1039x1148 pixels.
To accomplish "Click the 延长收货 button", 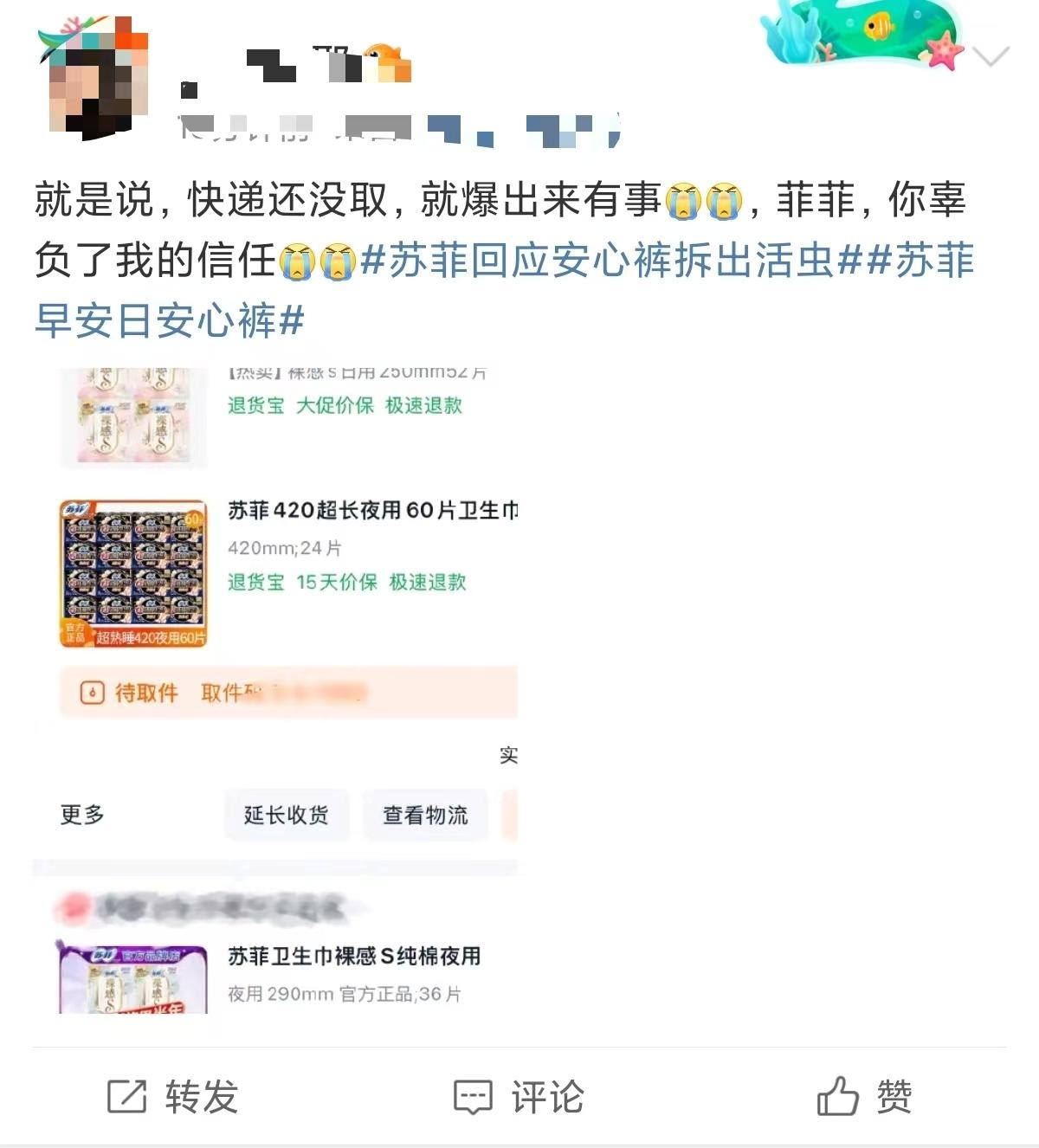I will click(287, 815).
